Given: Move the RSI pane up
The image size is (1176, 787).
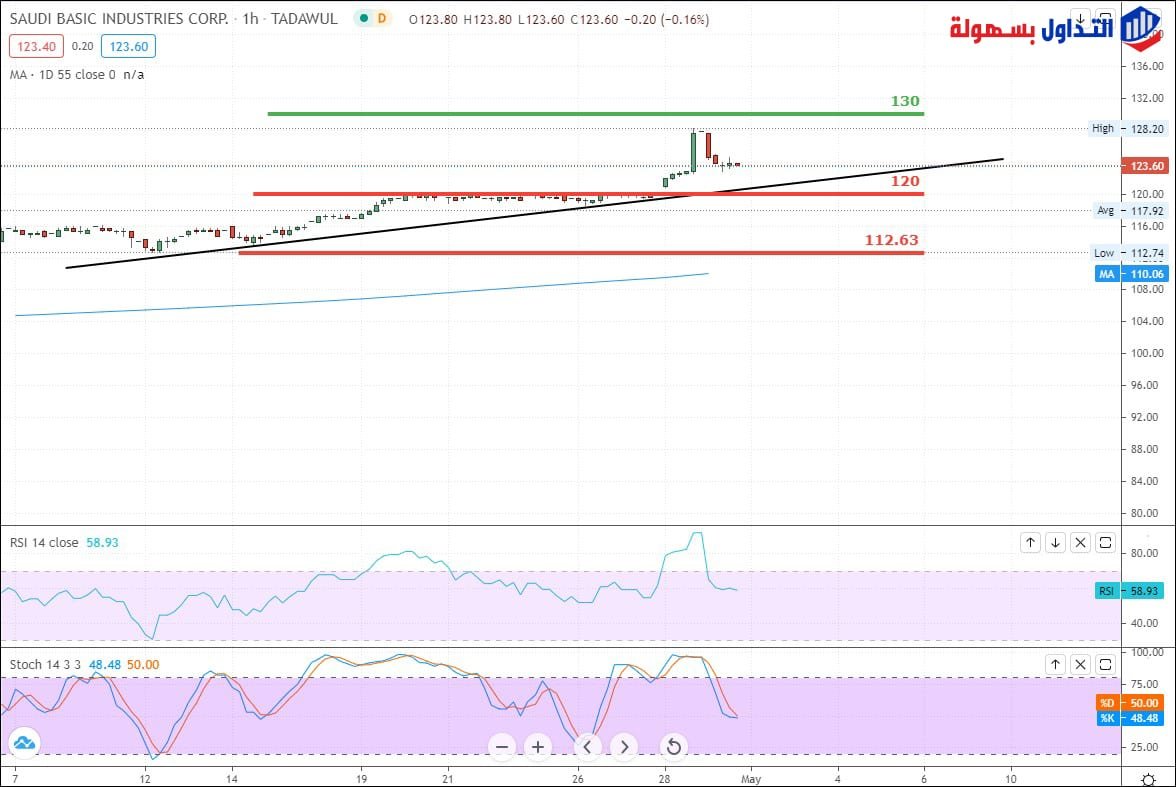Looking at the screenshot, I should (x=1030, y=542).
